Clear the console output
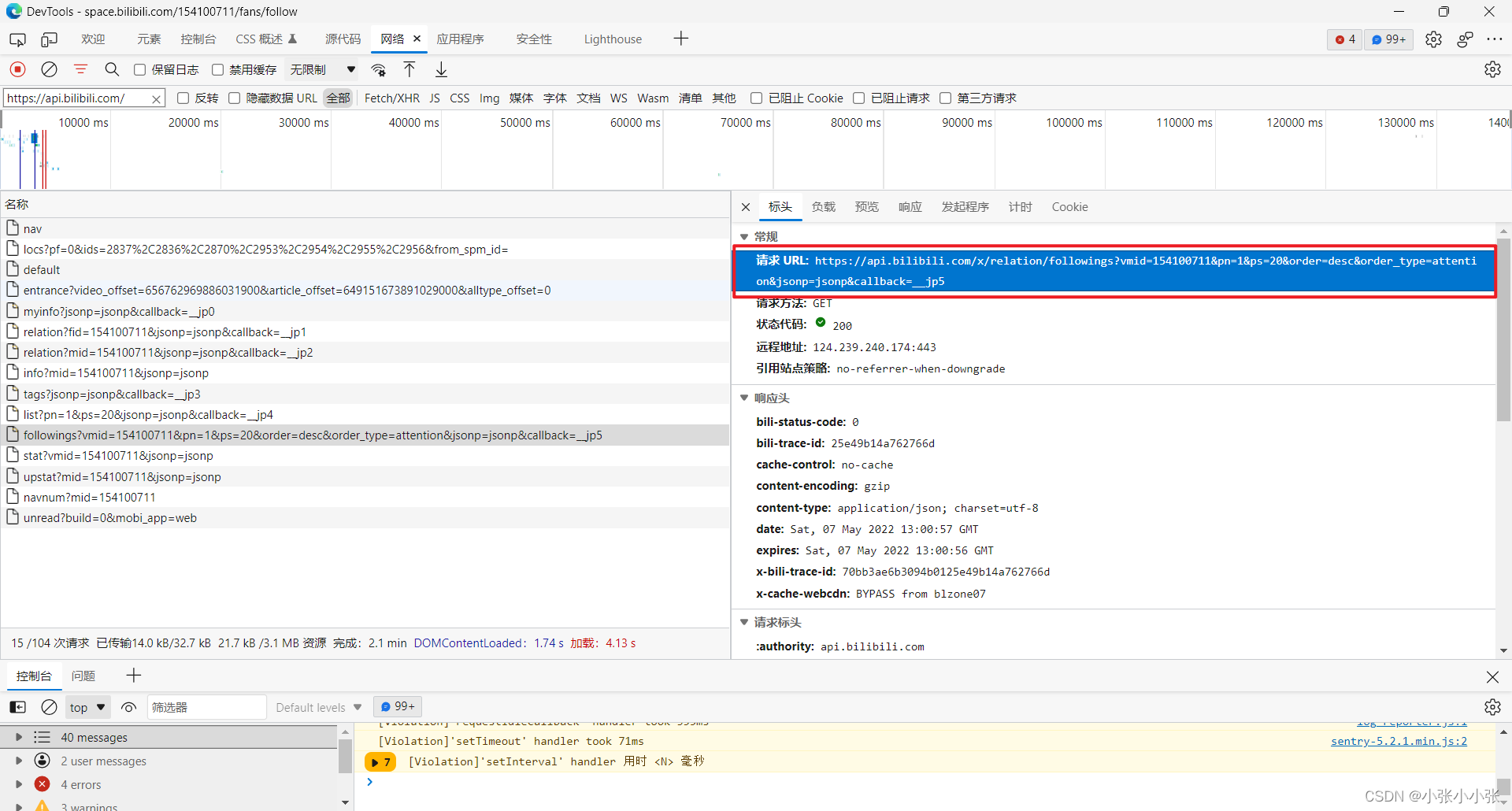1512x811 pixels. click(49, 707)
